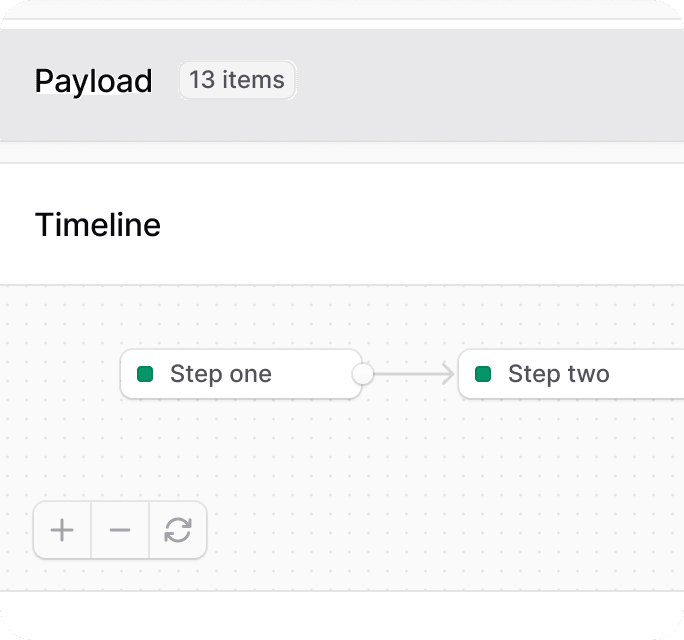Open the 13 items badge

(237, 80)
